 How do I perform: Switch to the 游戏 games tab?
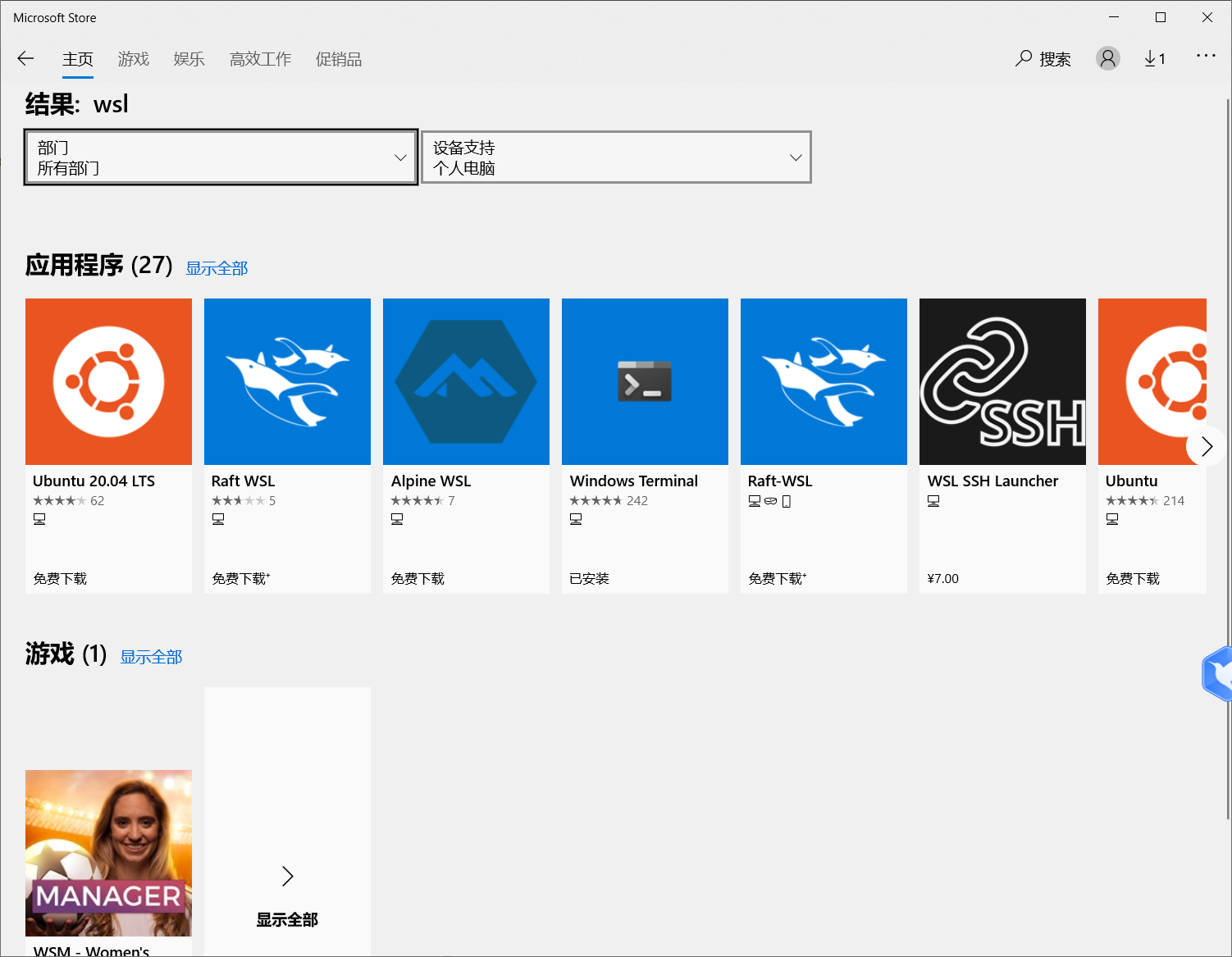click(x=134, y=59)
